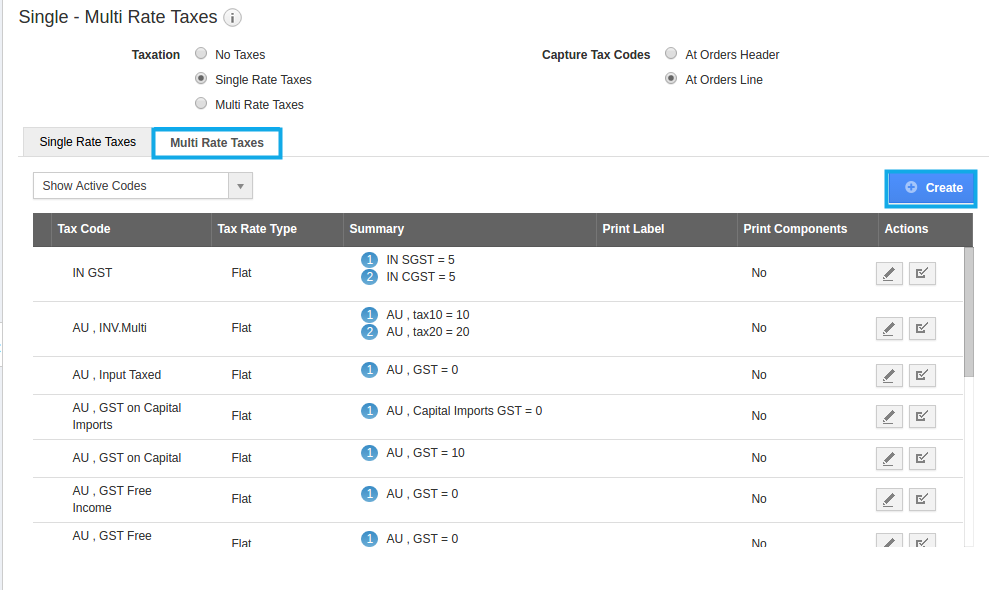This screenshot has width=996, height=590.
Task: Edit the AU , GST Free Income row
Action: click(888, 499)
